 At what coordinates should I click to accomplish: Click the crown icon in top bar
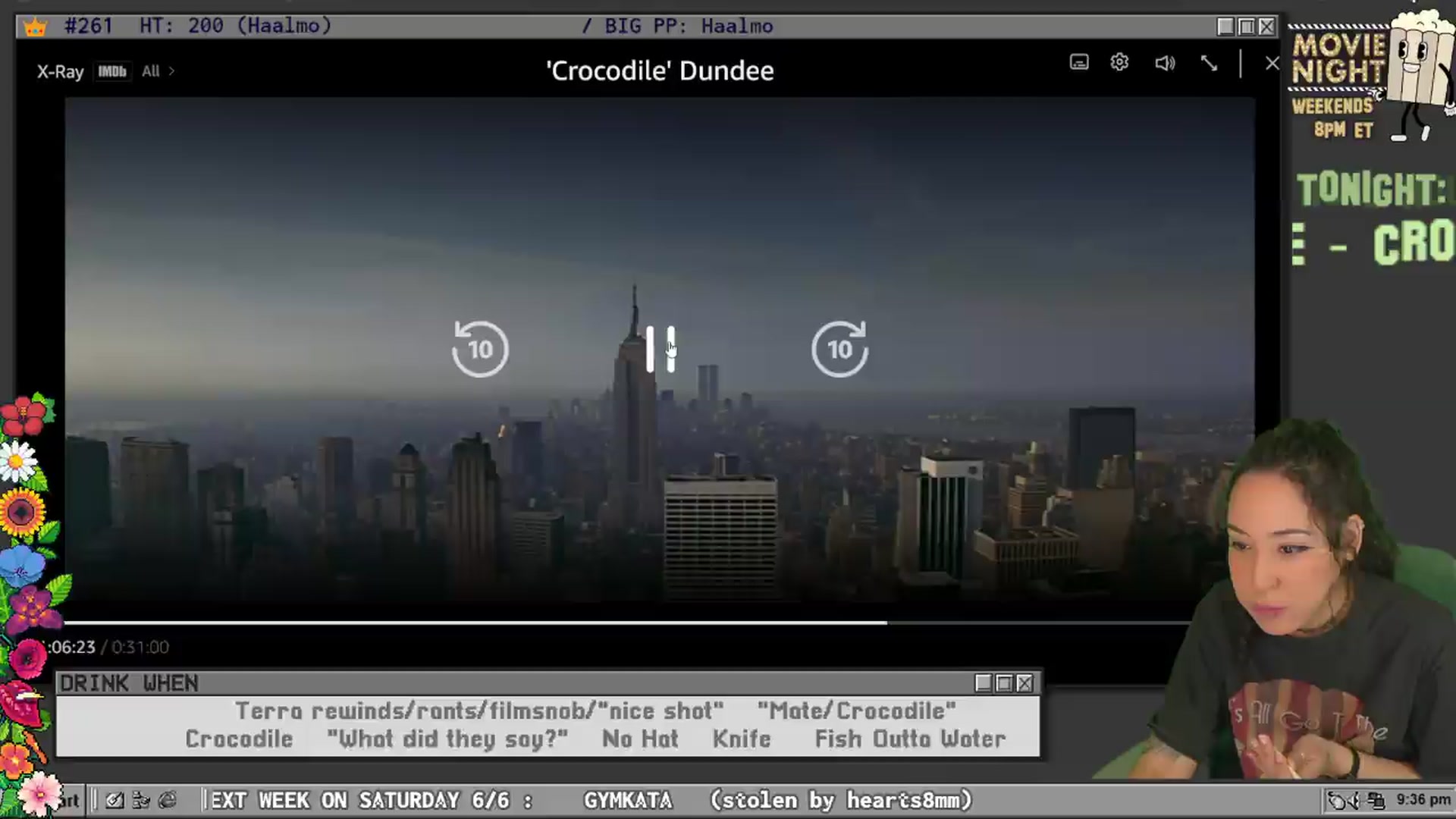point(35,27)
